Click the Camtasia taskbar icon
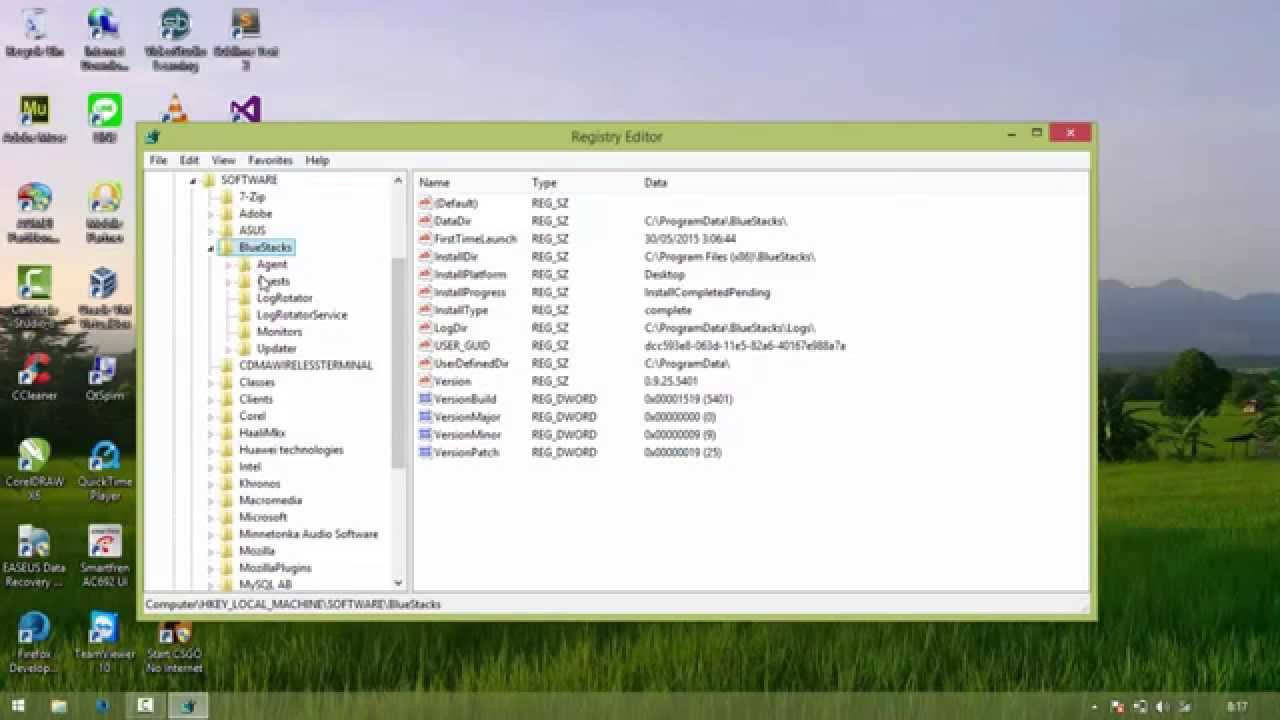This screenshot has width=1280, height=720. click(x=145, y=706)
